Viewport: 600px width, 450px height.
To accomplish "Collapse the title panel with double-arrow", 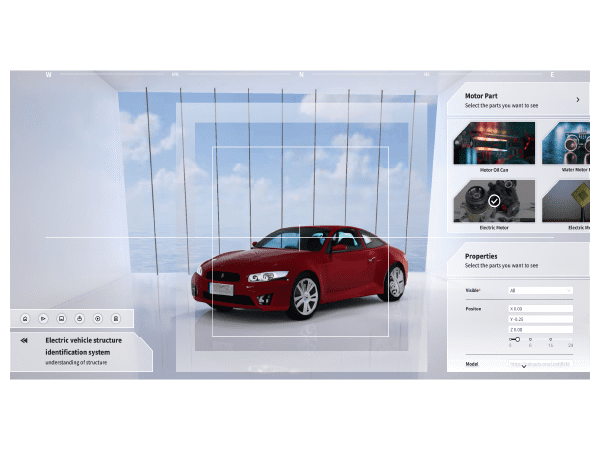I will pos(24,340).
